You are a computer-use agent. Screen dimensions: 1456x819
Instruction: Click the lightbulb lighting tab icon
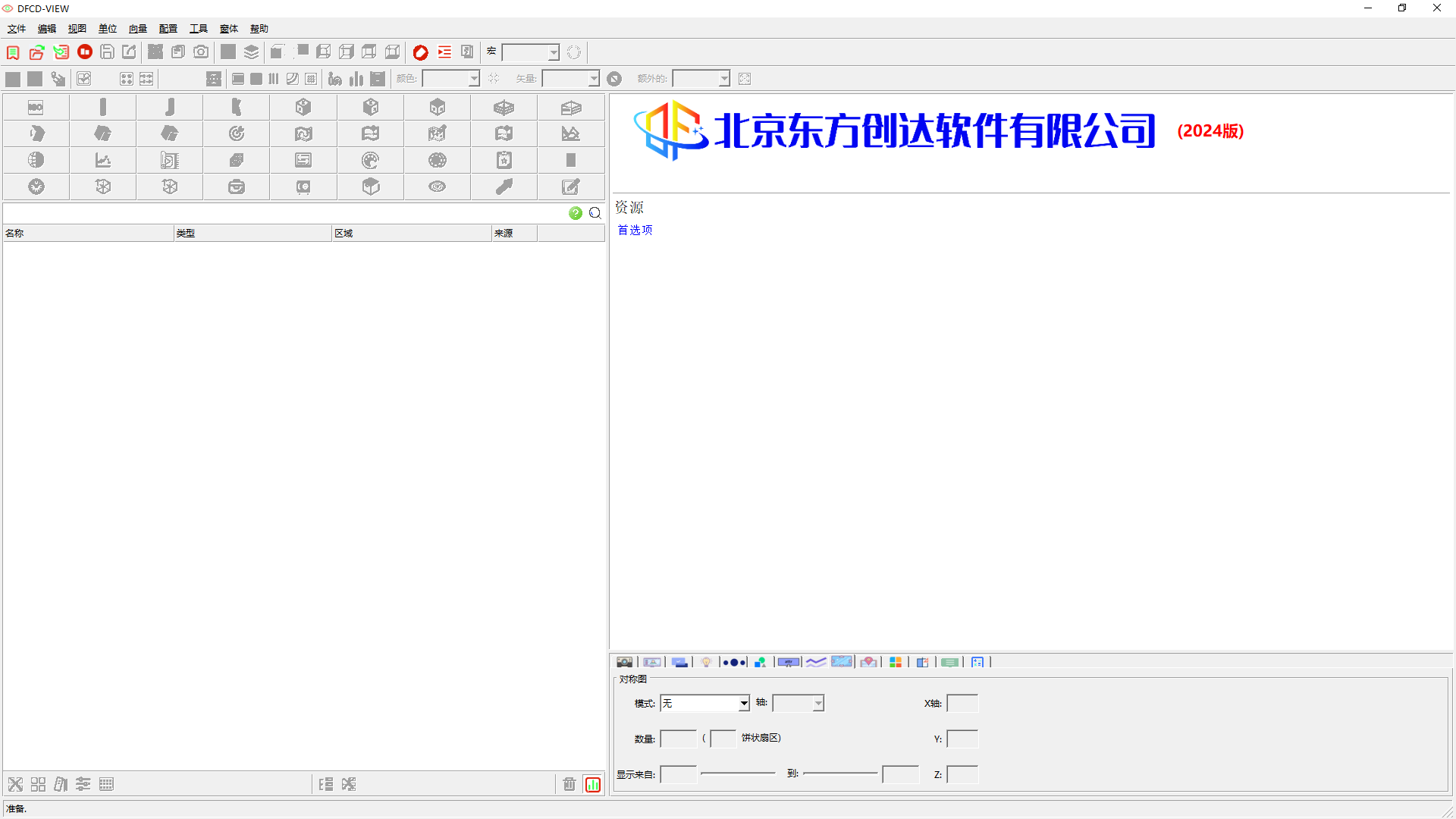click(x=706, y=662)
